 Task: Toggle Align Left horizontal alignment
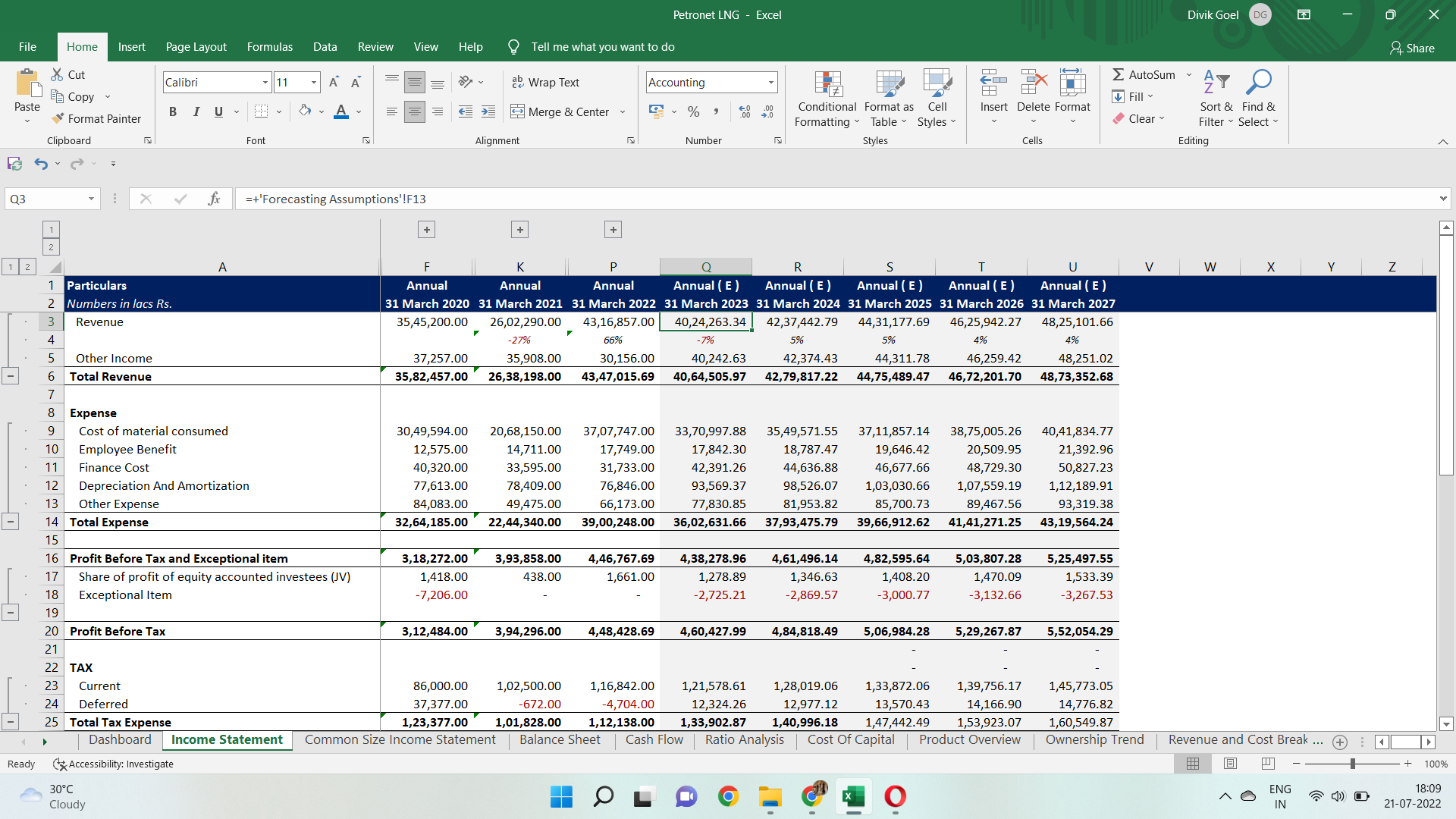[391, 111]
